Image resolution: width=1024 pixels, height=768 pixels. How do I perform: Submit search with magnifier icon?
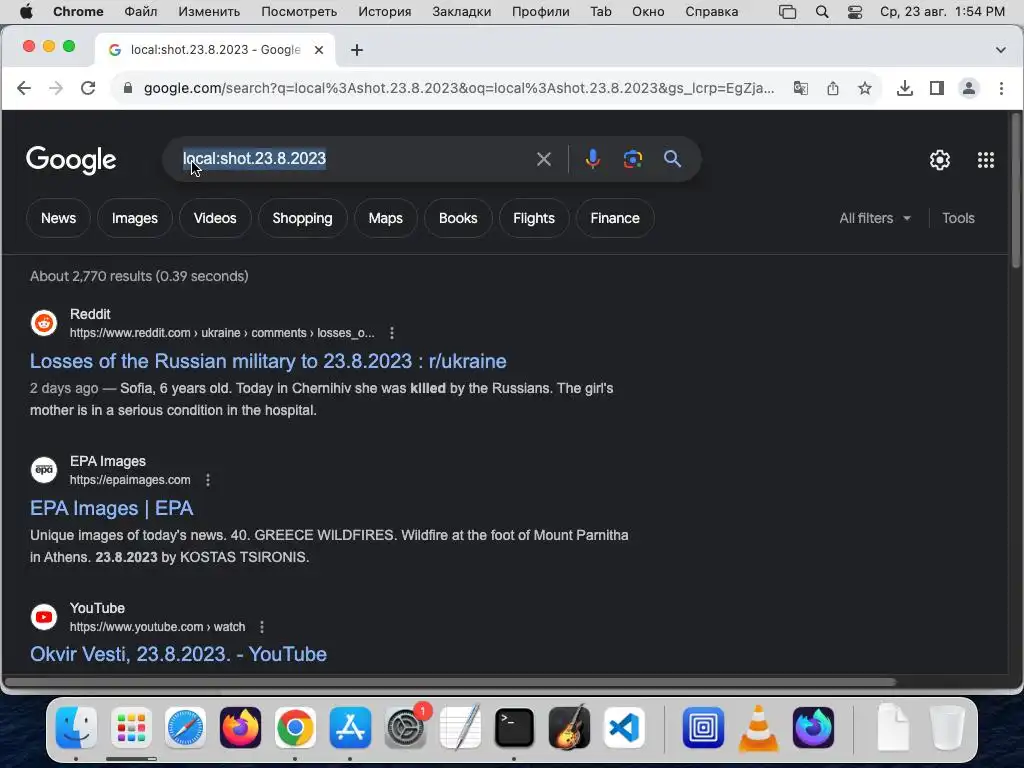673,159
